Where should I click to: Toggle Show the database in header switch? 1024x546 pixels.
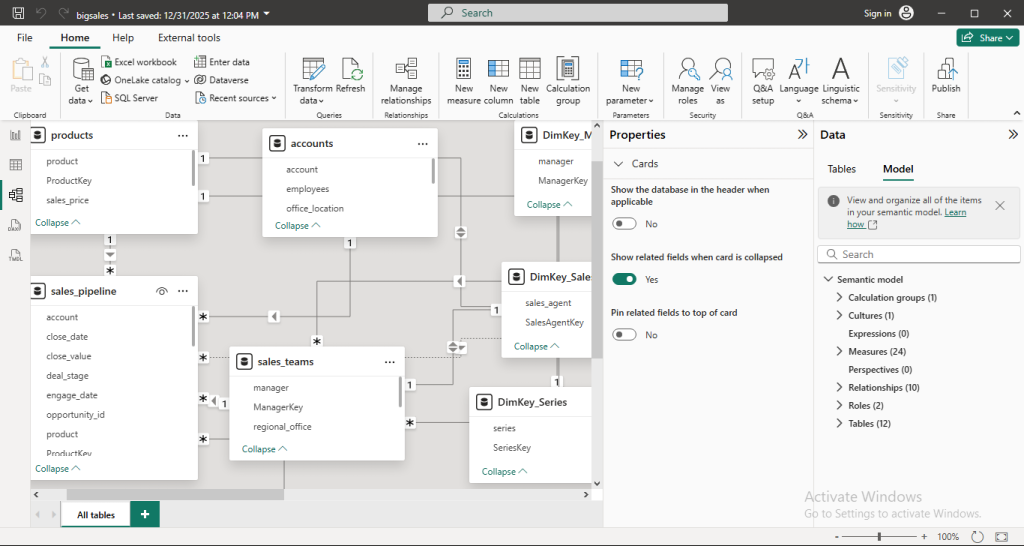tap(624, 224)
